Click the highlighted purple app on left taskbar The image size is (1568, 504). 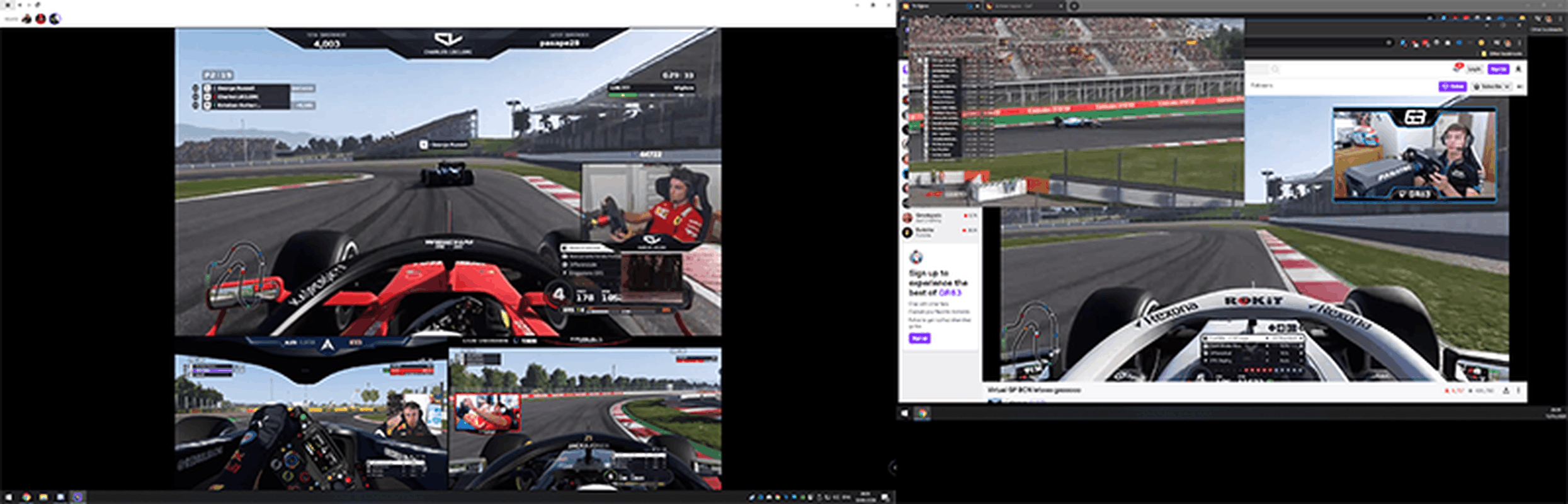click(x=77, y=497)
